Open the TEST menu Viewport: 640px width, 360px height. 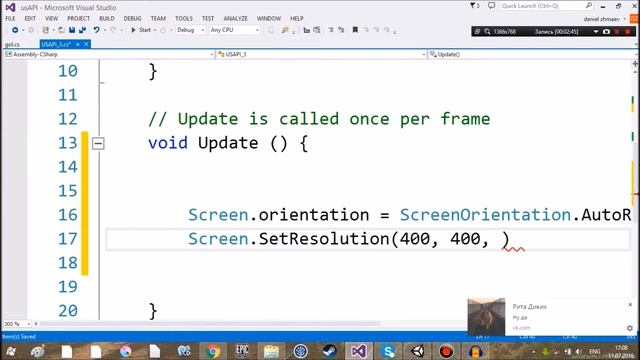208,18
